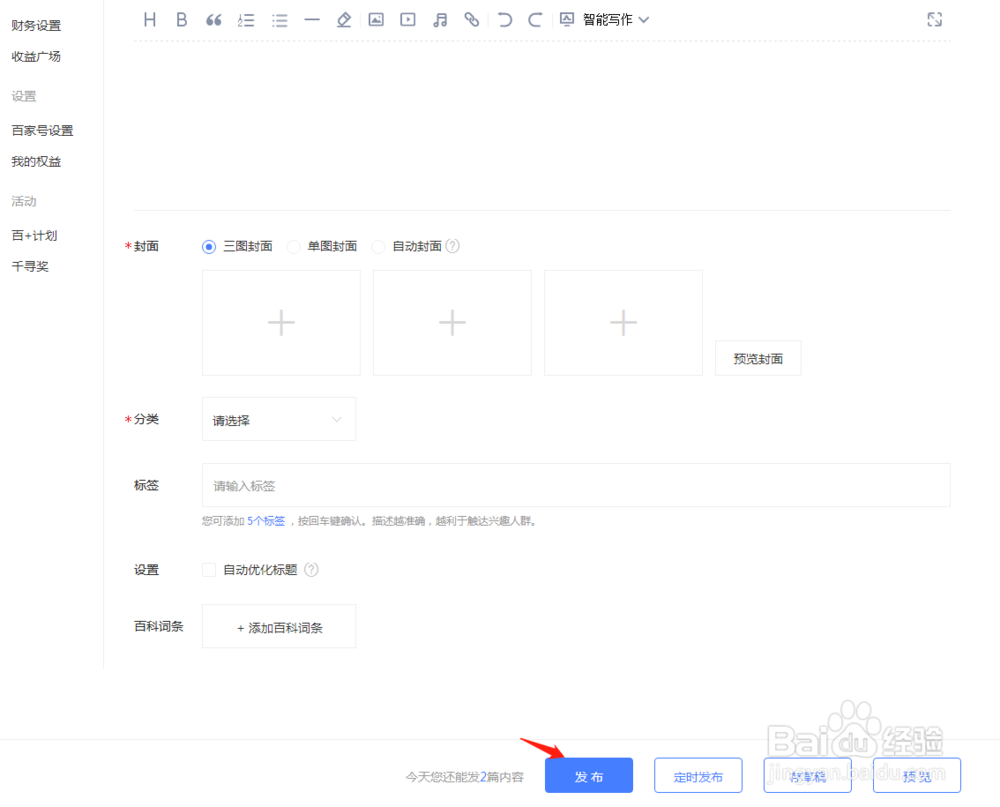The image size is (1000, 807).
Task: Create a bulleted list
Action: point(279,19)
